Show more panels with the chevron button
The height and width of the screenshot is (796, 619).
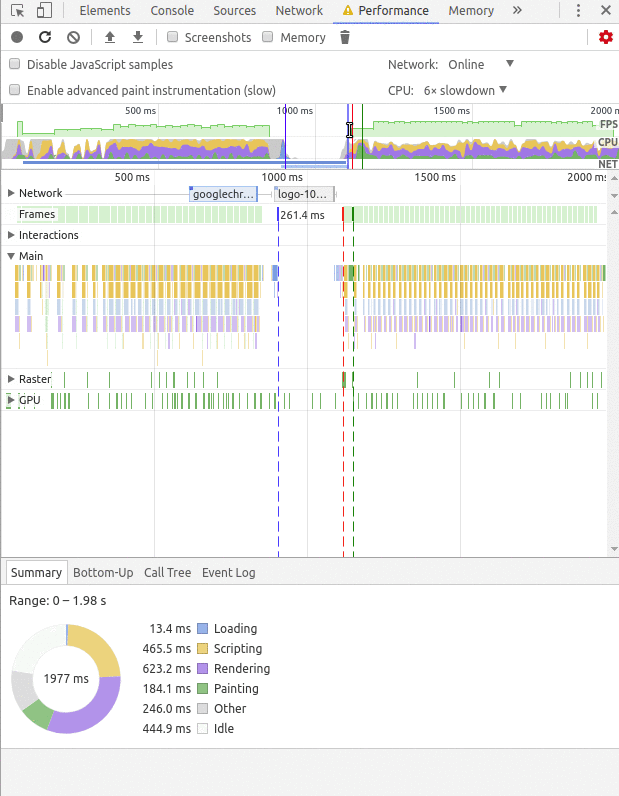517,11
